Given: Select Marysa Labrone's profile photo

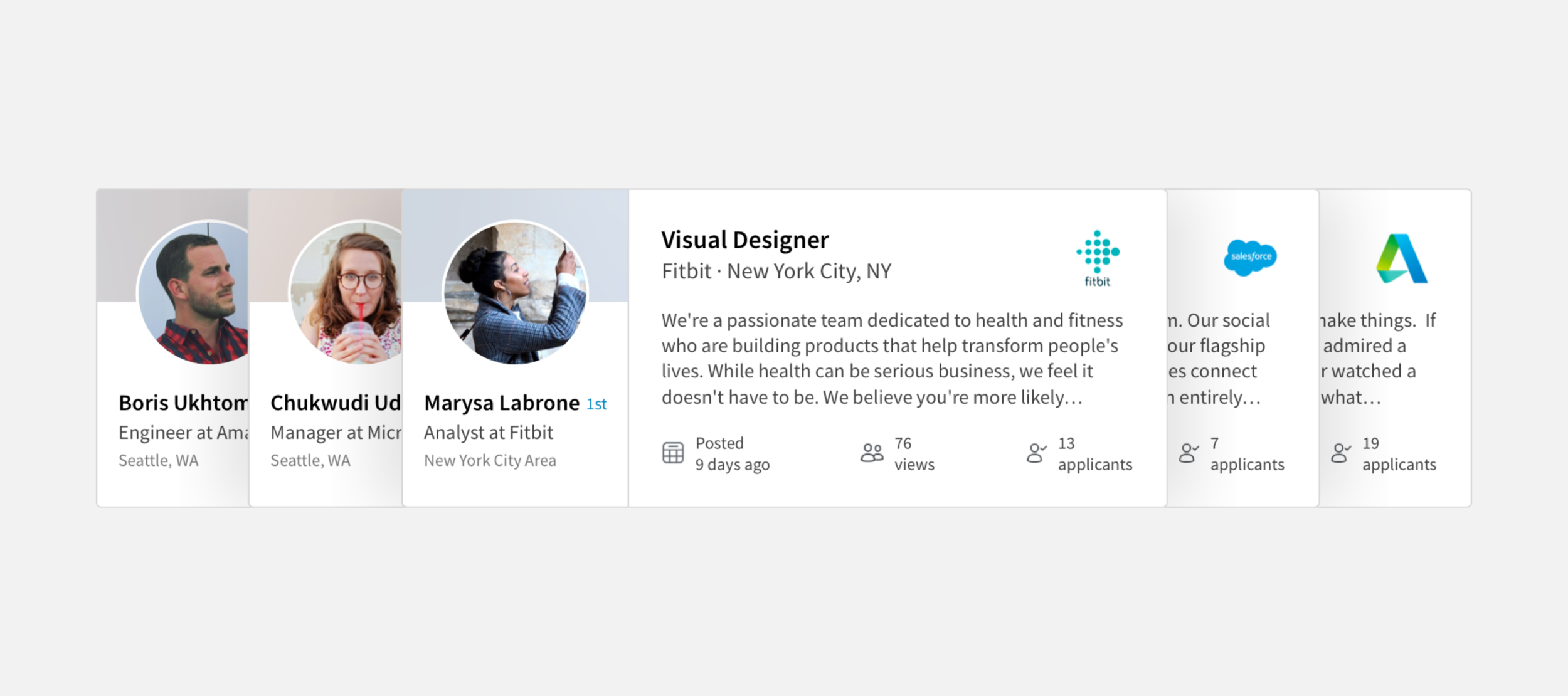Looking at the screenshot, I should tap(516, 293).
